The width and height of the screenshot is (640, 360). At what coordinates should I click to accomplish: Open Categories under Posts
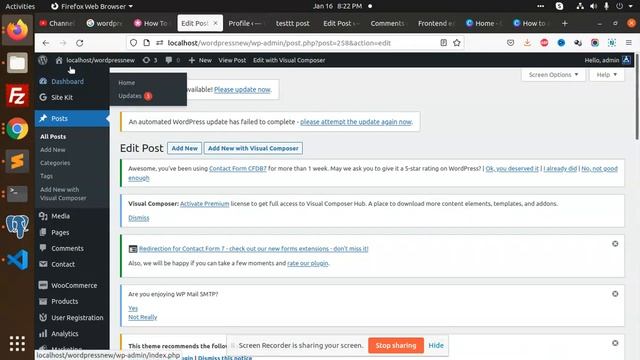pos(55,163)
